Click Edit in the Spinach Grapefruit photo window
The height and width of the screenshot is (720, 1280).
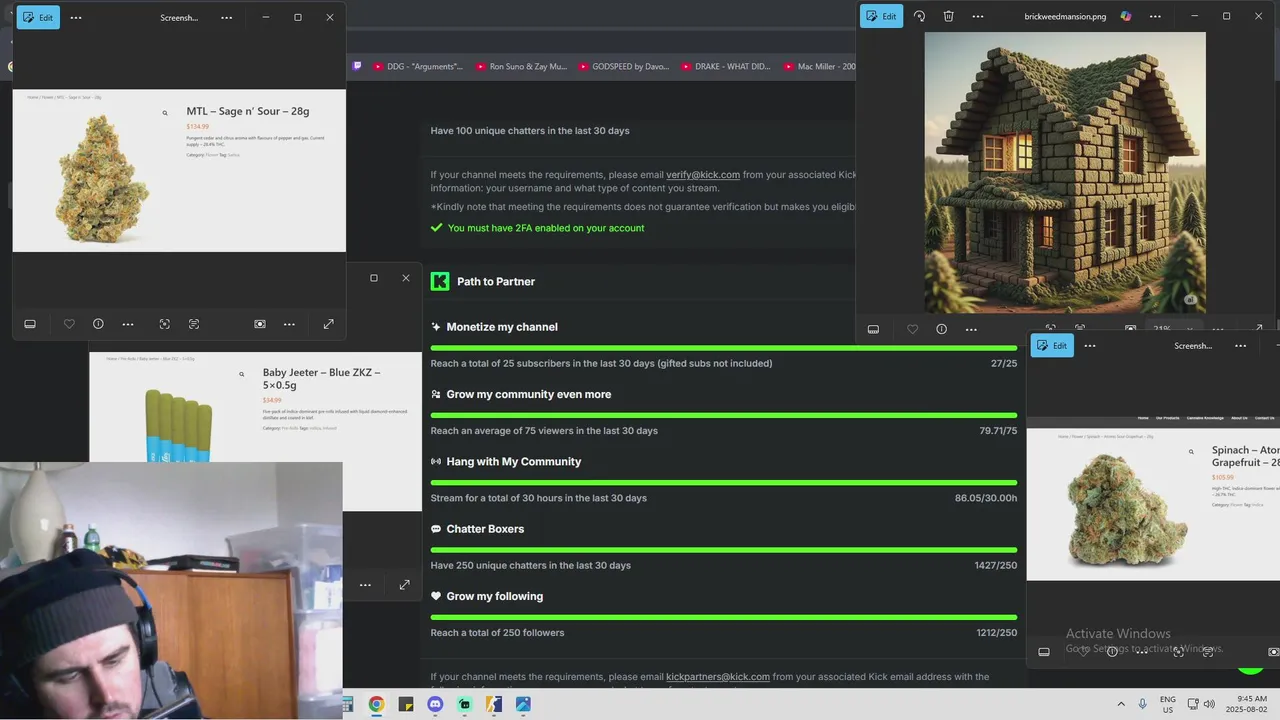(x=1052, y=346)
